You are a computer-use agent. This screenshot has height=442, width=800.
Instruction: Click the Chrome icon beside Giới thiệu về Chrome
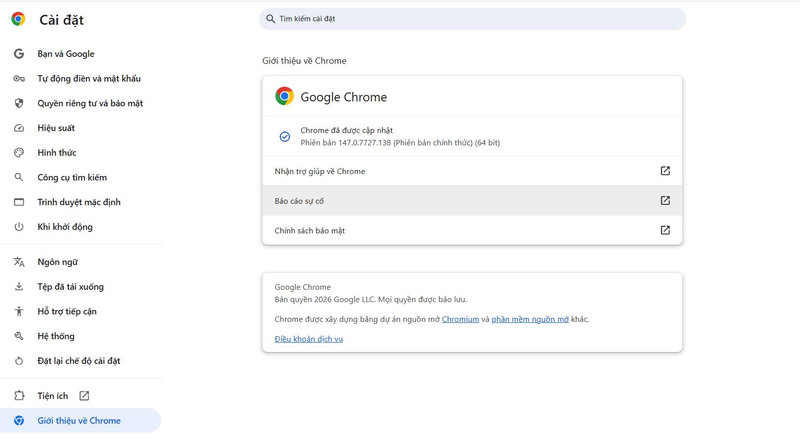[19, 421]
